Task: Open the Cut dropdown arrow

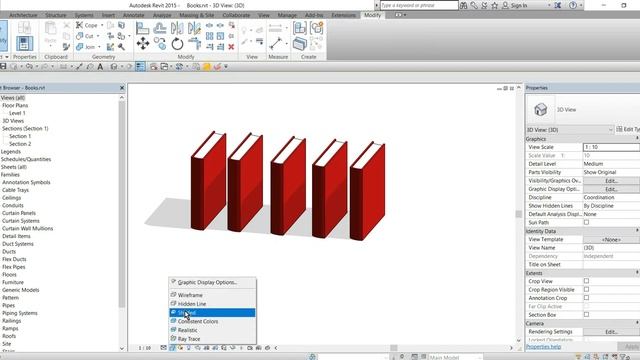Action: coord(98,36)
